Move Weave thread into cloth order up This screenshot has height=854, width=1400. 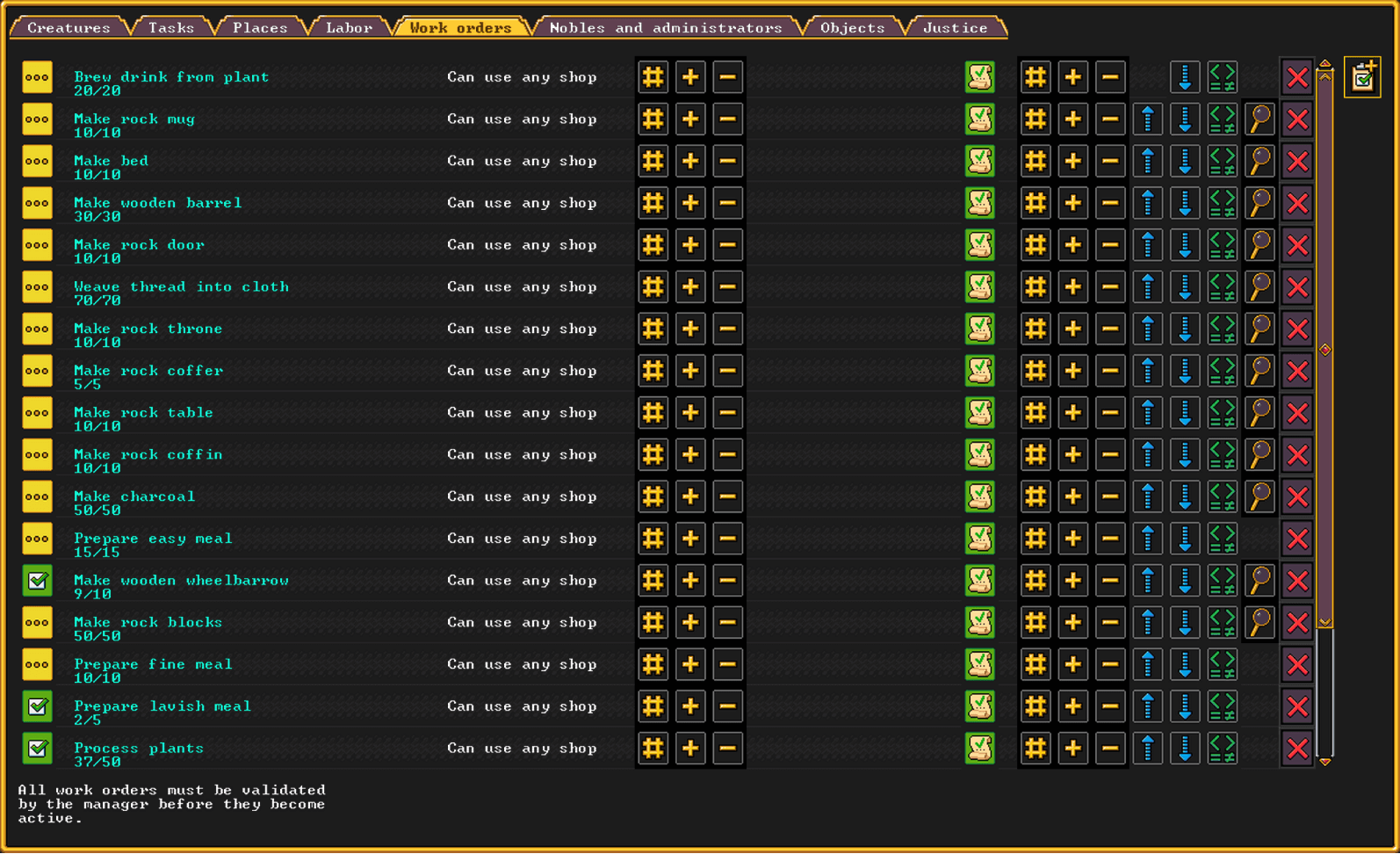(x=1148, y=287)
